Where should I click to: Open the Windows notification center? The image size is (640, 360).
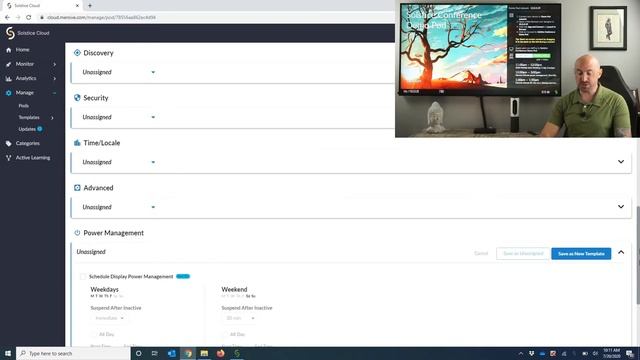630,353
